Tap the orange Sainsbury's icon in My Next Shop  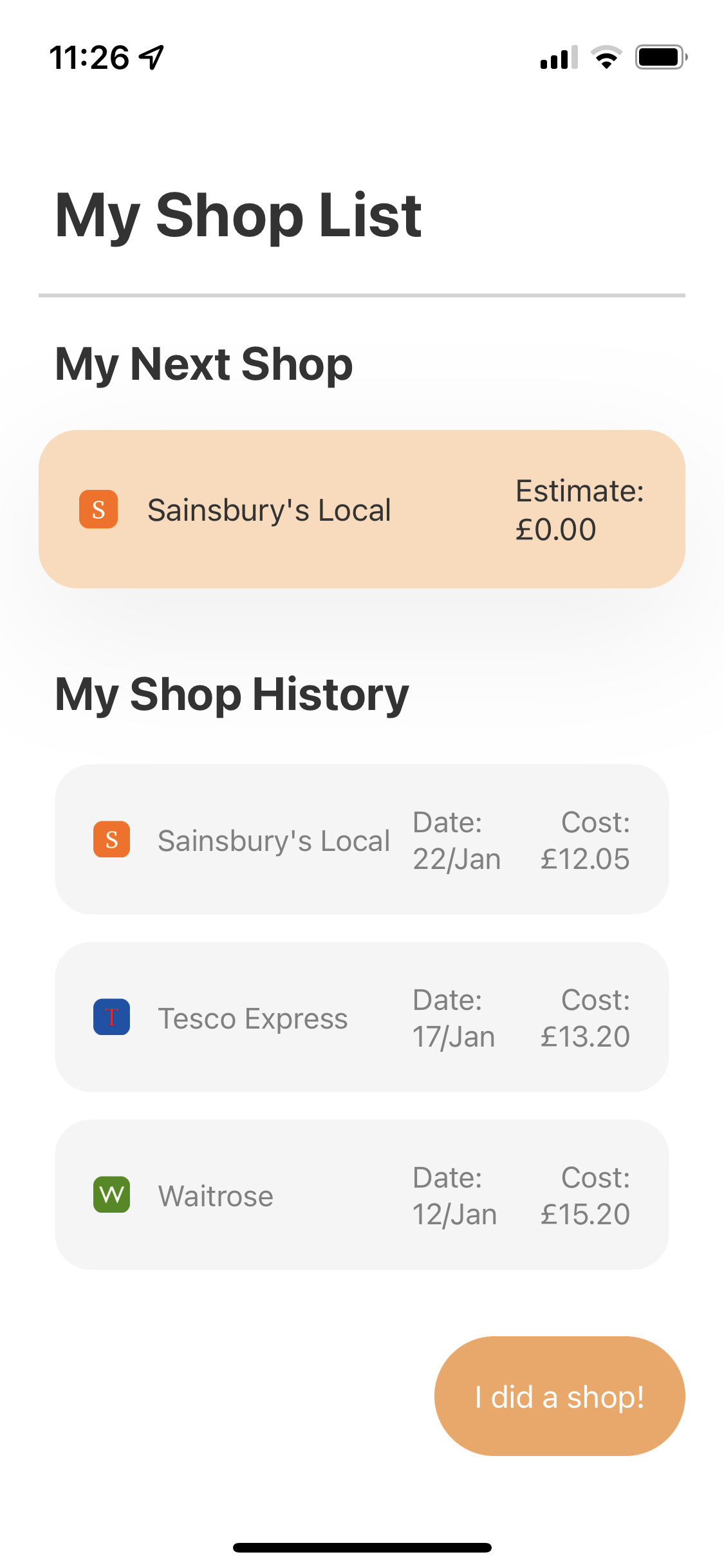pos(98,509)
